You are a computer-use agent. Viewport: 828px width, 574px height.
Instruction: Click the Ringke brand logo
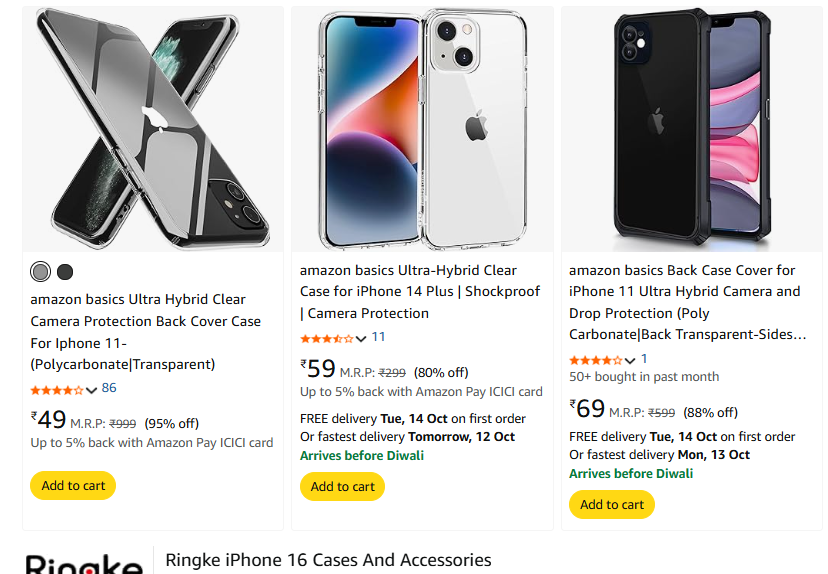click(x=84, y=565)
